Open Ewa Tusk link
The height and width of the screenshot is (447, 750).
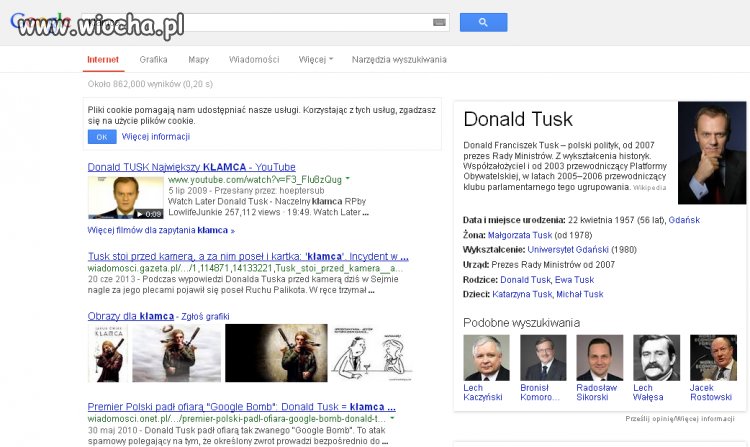[574, 280]
